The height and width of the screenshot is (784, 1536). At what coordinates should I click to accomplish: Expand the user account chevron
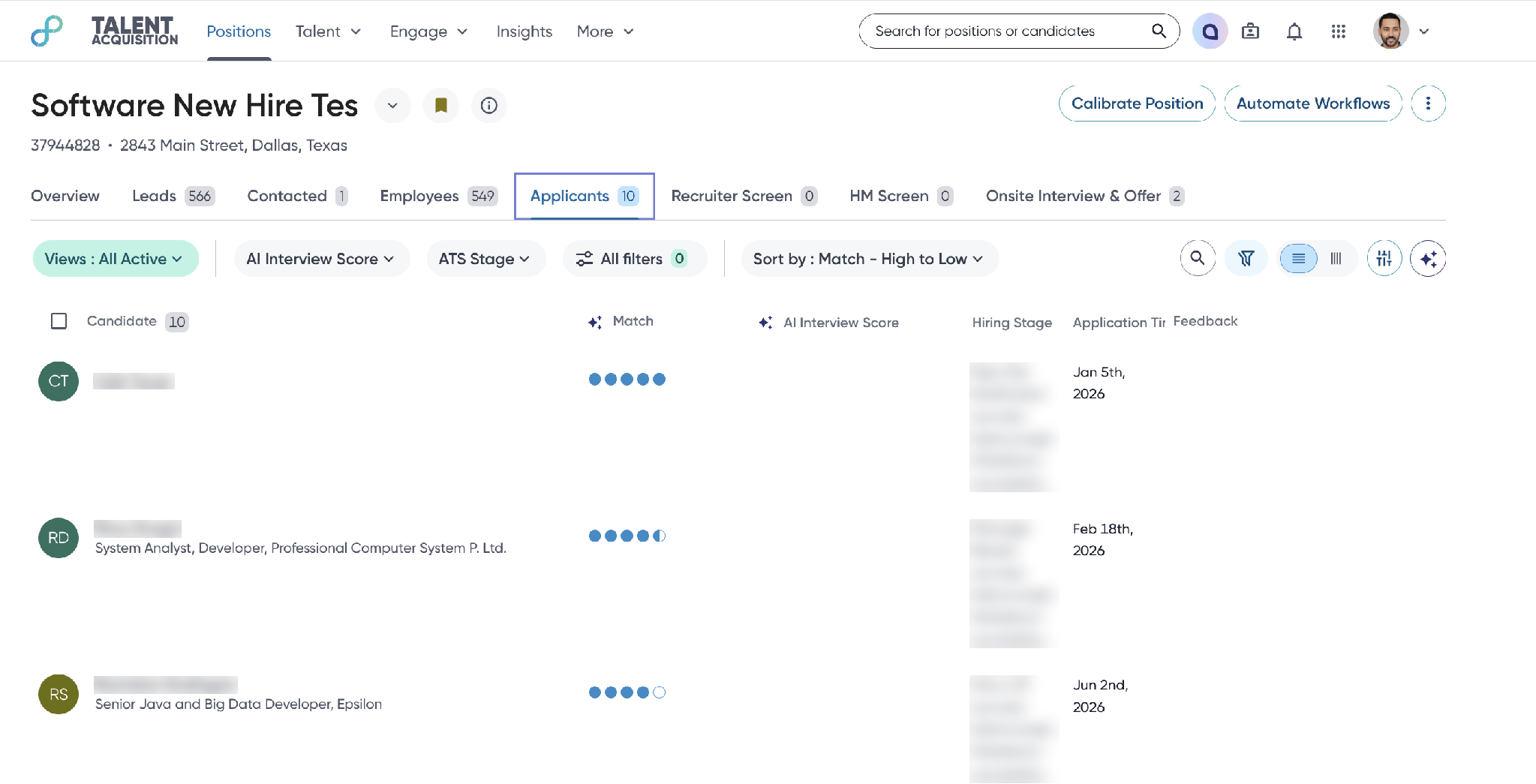(1424, 32)
